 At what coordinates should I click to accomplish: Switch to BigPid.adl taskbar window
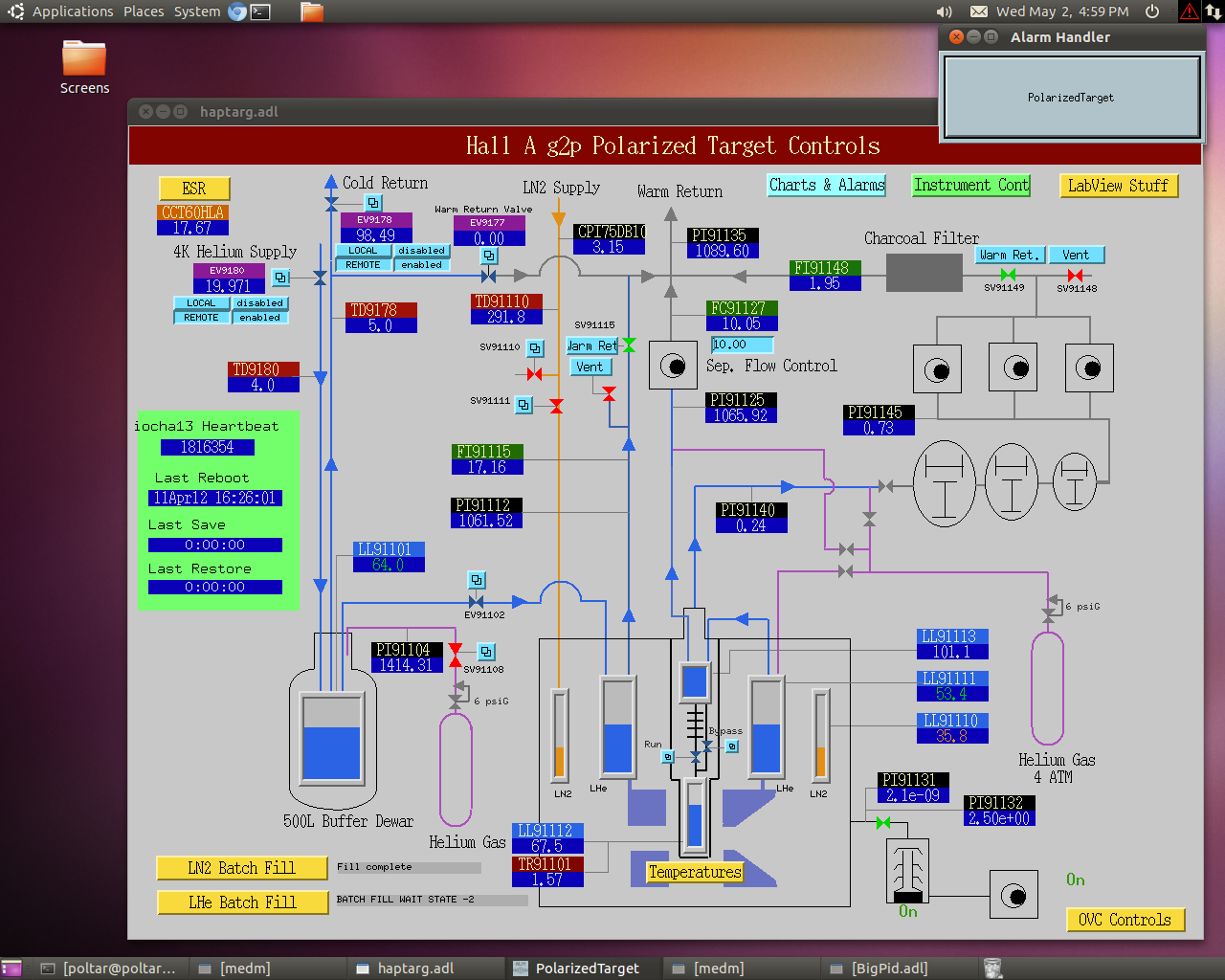tap(900, 969)
